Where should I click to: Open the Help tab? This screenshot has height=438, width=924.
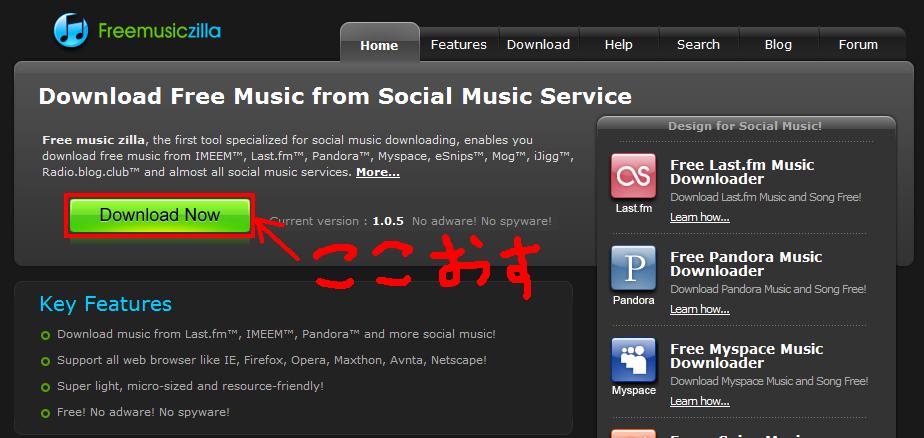point(619,45)
